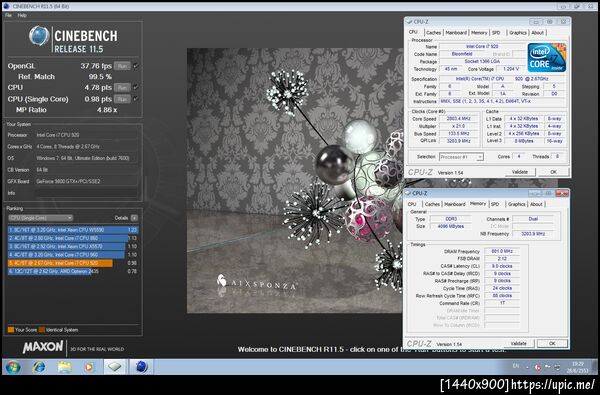The image size is (600, 395).
Task: Click Validate in upper CPU-Z window
Action: click(520, 172)
